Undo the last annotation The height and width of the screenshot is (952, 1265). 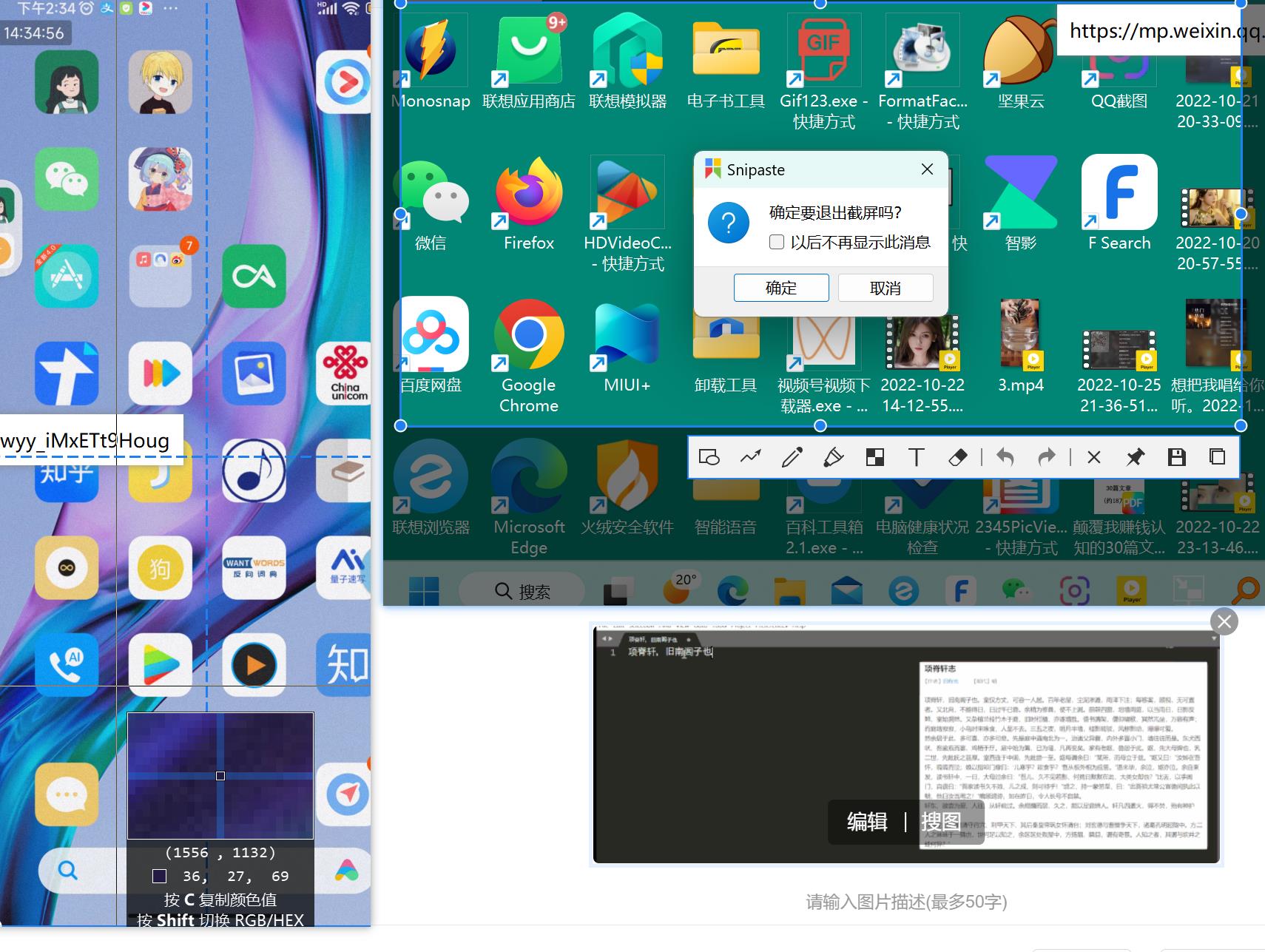click(x=1005, y=457)
